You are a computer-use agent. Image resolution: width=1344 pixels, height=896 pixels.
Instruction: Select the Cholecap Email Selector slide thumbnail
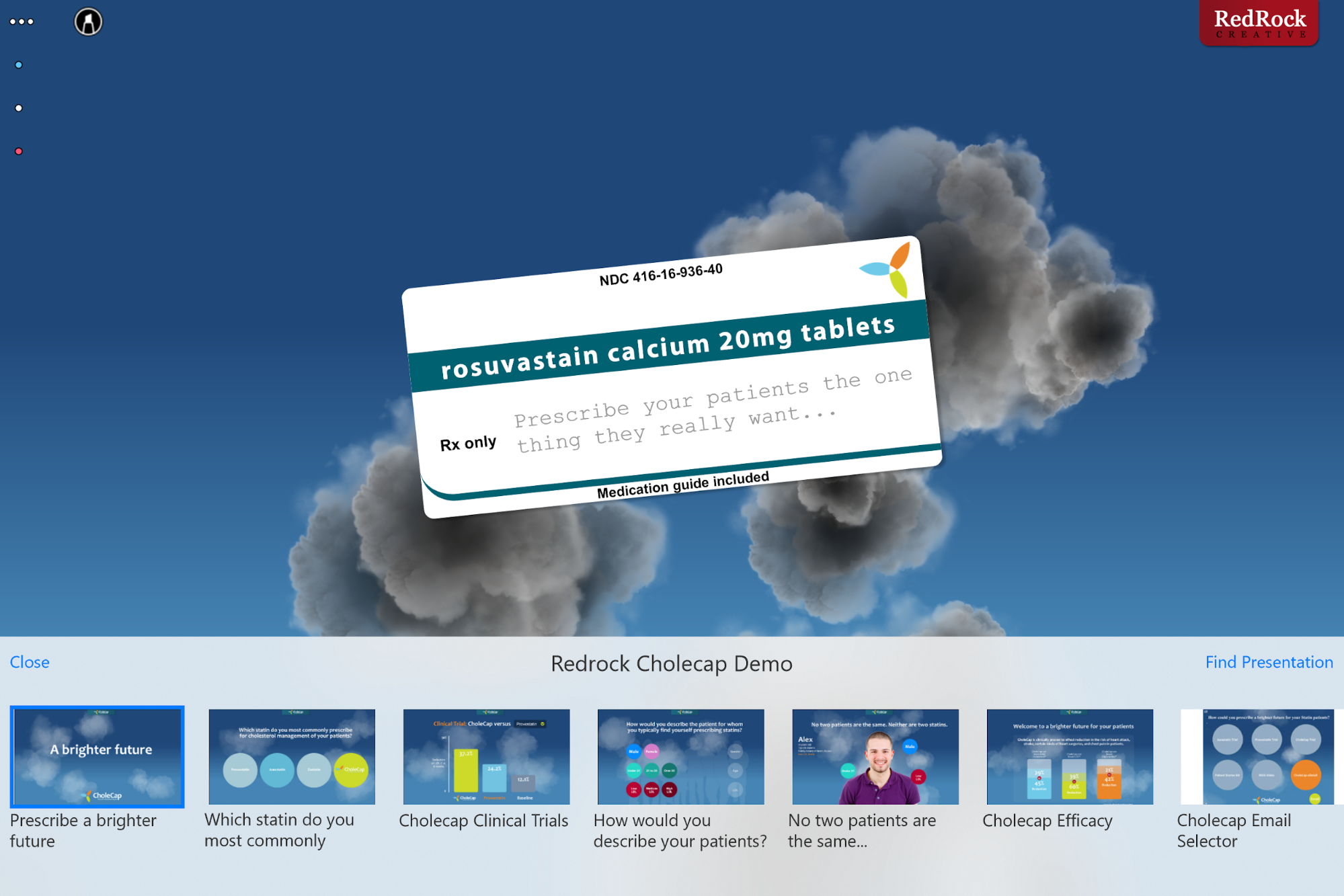coord(1261,756)
